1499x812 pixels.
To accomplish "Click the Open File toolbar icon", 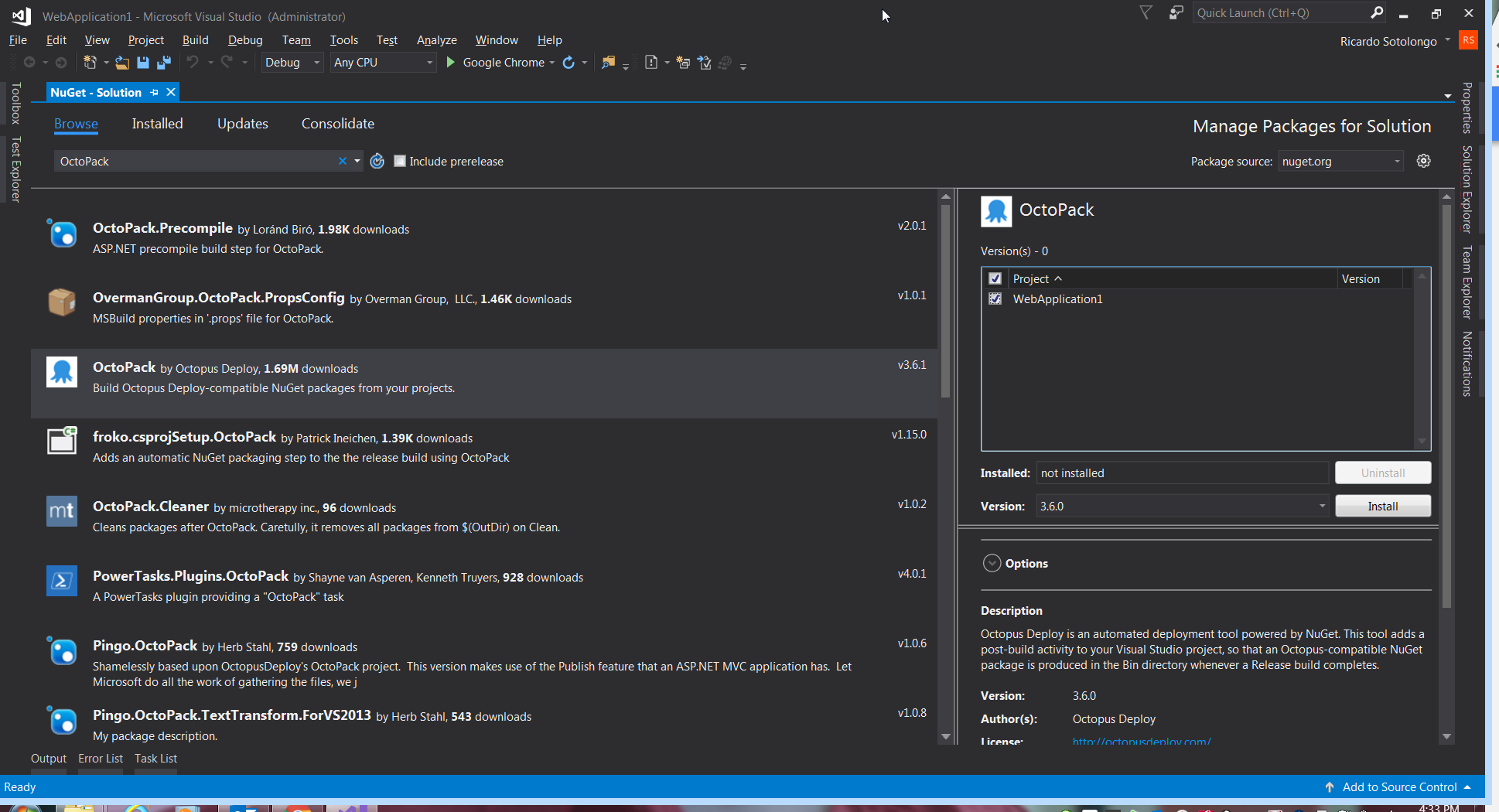I will pos(122,63).
